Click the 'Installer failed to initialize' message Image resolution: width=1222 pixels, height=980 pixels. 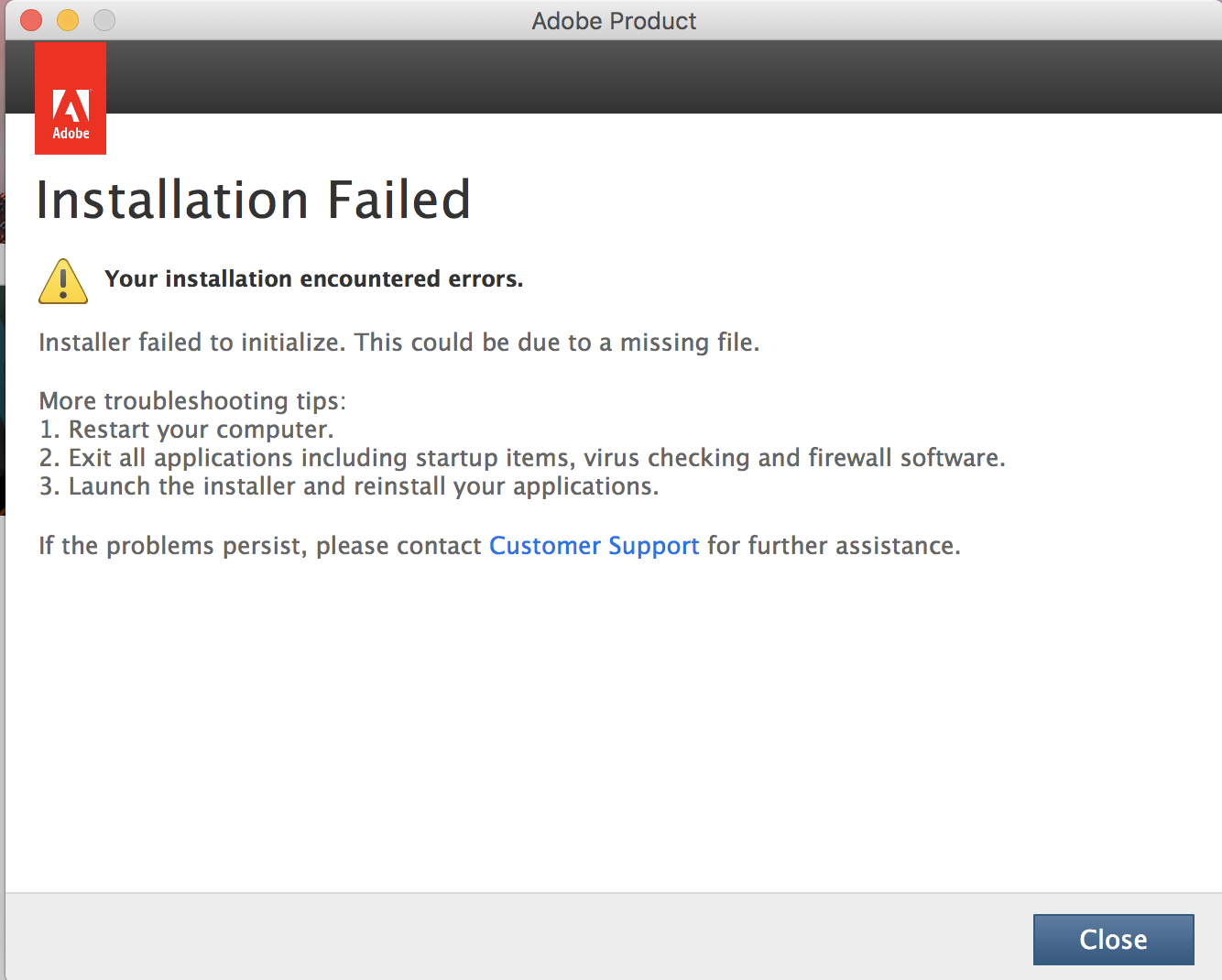click(x=398, y=343)
